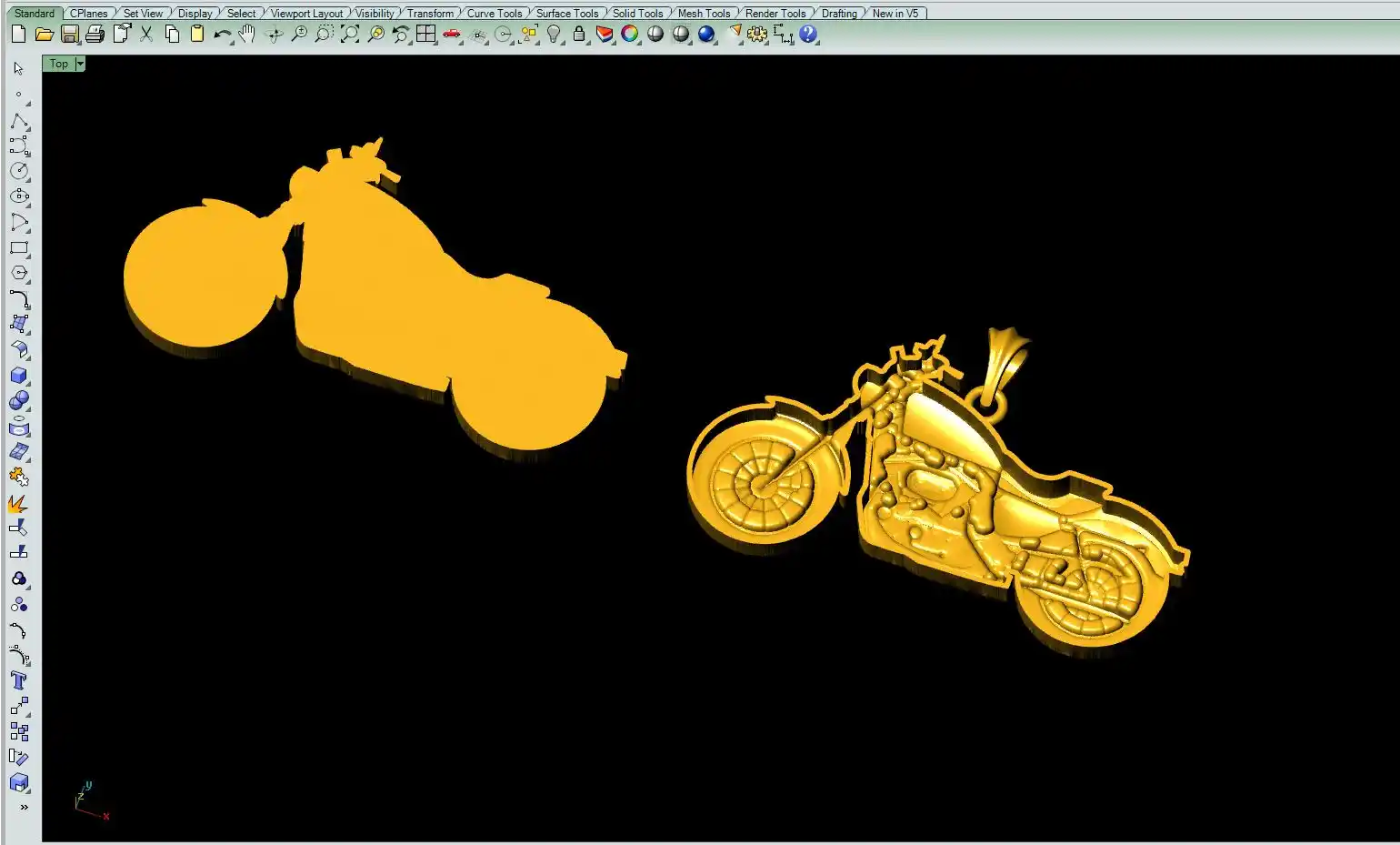
Task: Click the Save file icon
Action: pos(70,35)
